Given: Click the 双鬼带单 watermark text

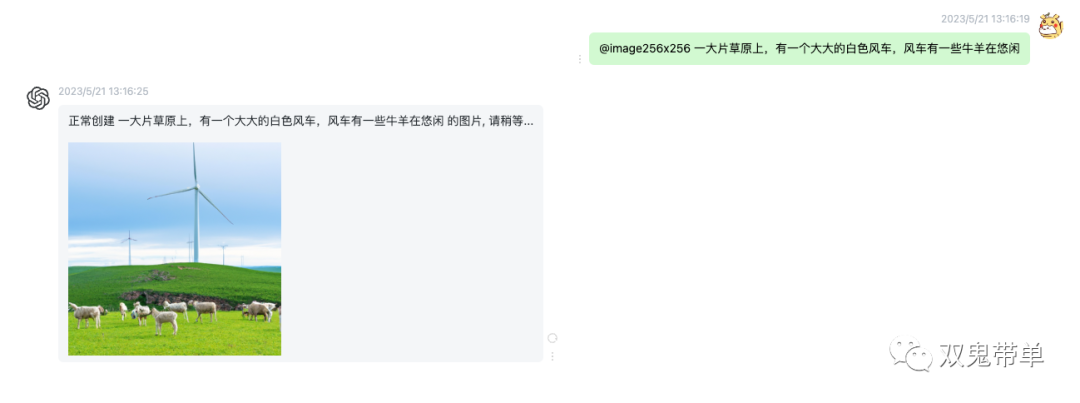Looking at the screenshot, I should click(x=992, y=354).
